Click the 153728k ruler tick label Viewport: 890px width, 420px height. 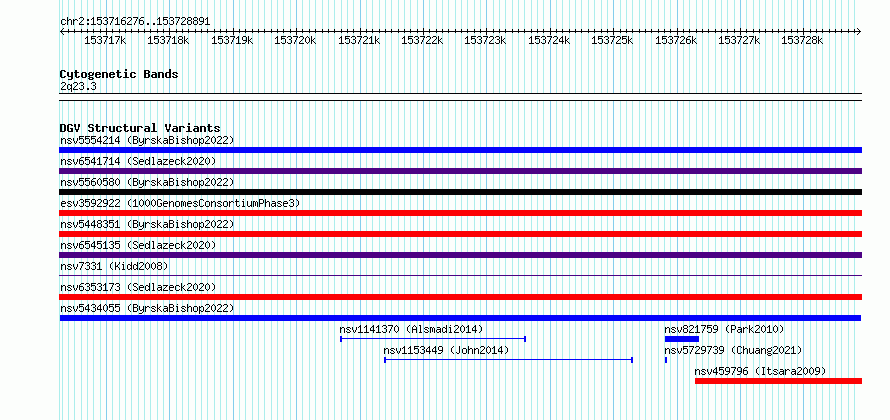click(x=803, y=41)
